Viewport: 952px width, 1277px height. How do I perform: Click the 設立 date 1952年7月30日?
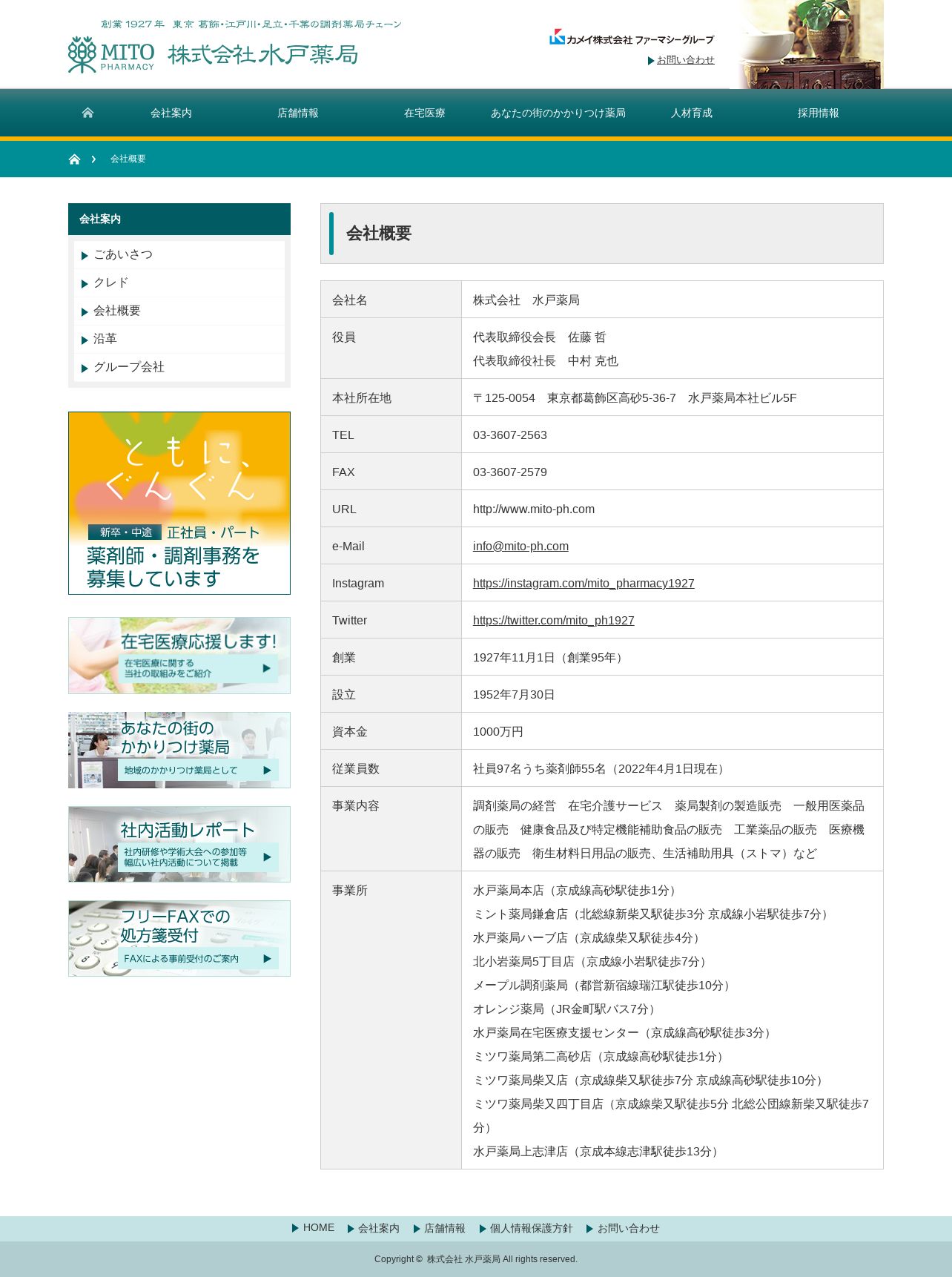pyautogui.click(x=514, y=694)
